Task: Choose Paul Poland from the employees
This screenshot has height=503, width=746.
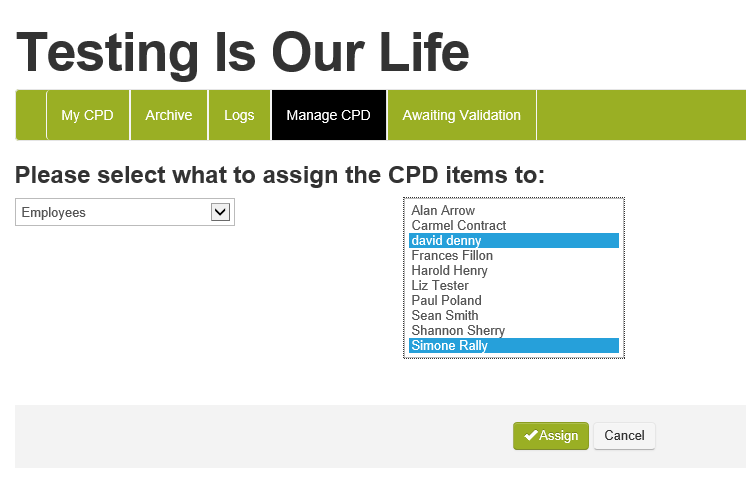Action: tap(446, 301)
